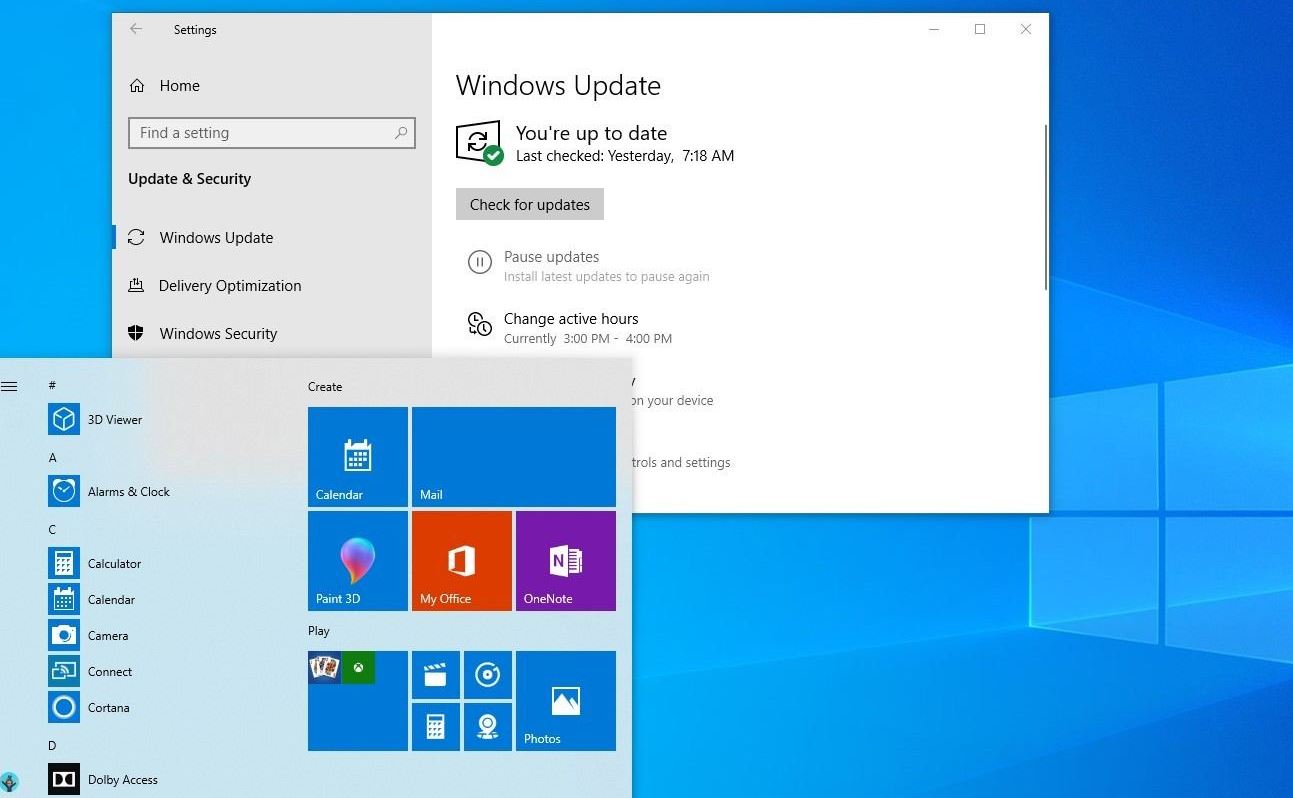Click the Windows Update sync arrows sidebar icon
1293x798 pixels.
136,237
